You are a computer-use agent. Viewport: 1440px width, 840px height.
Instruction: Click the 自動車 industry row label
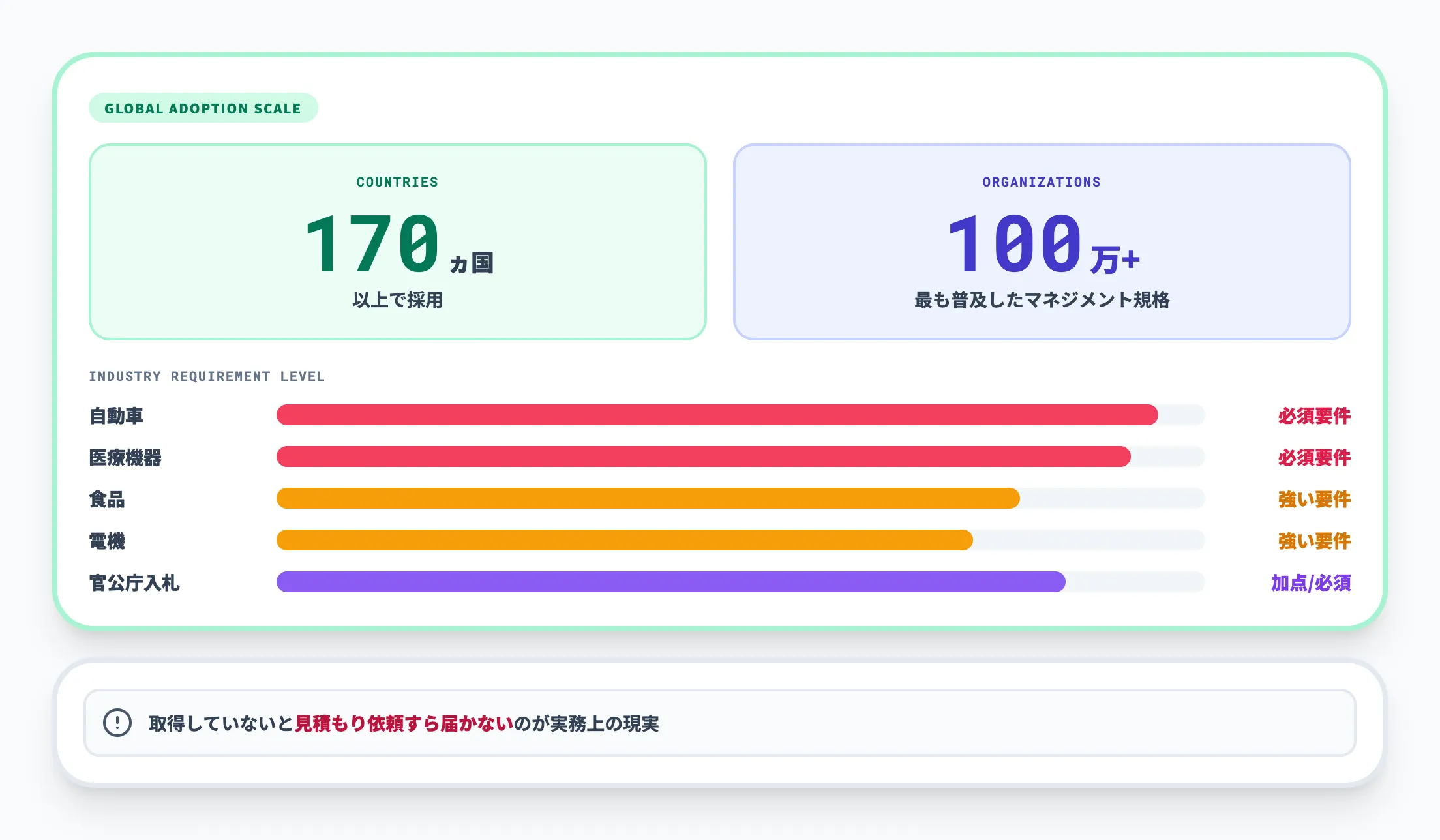(116, 415)
